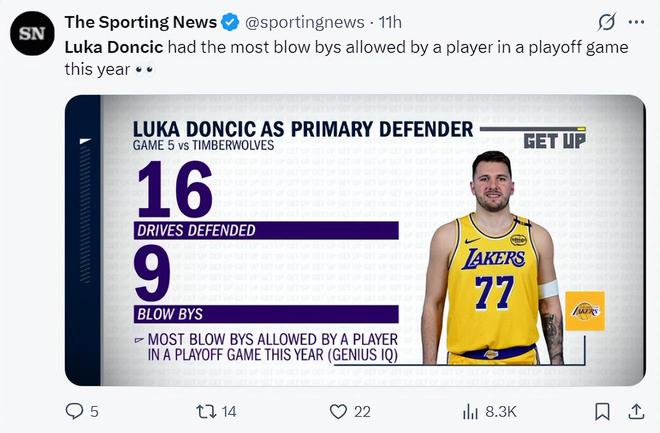Click the purple BLOW BYS bar
This screenshot has height=433, width=660.
[266, 314]
